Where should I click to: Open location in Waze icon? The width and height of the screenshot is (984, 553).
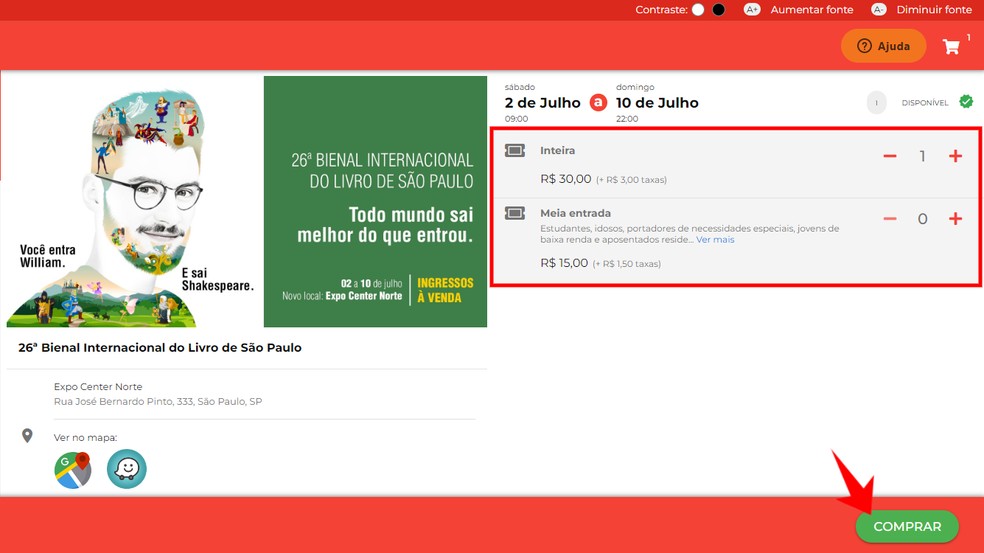coord(127,469)
